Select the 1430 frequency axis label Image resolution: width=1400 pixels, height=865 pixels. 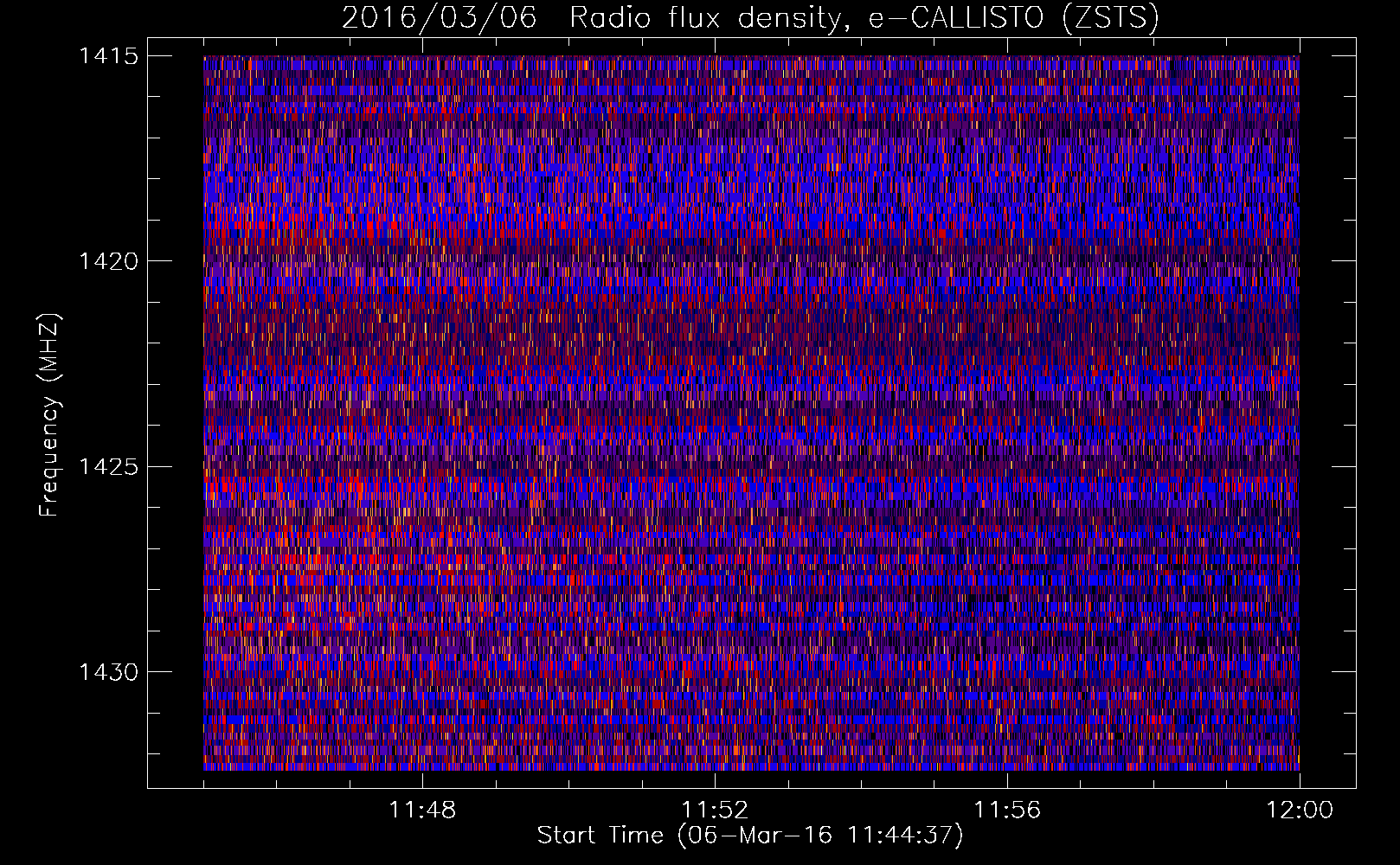[108, 672]
